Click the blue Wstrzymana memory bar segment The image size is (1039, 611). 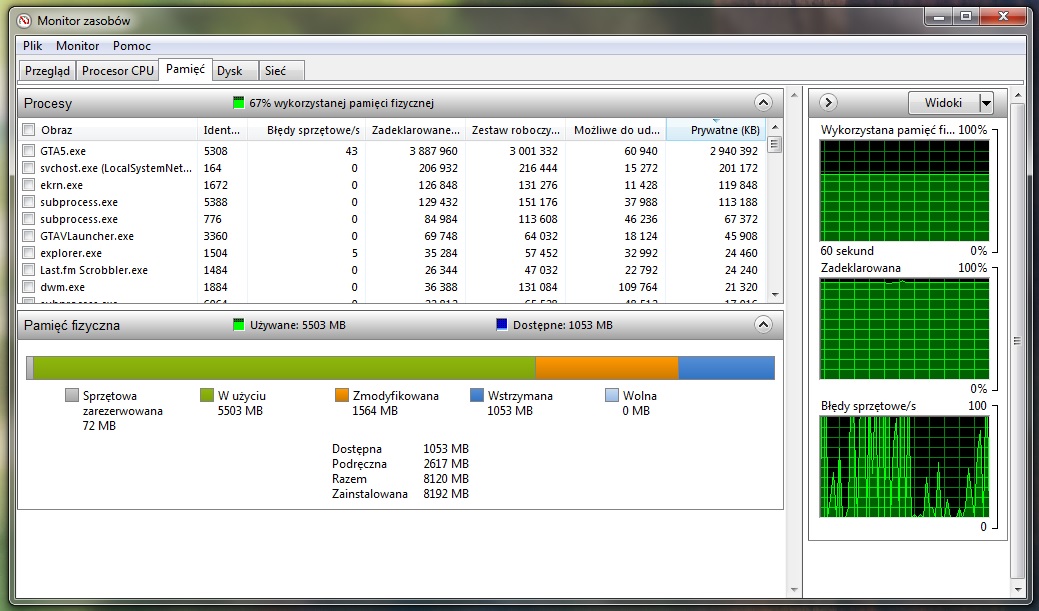point(726,368)
